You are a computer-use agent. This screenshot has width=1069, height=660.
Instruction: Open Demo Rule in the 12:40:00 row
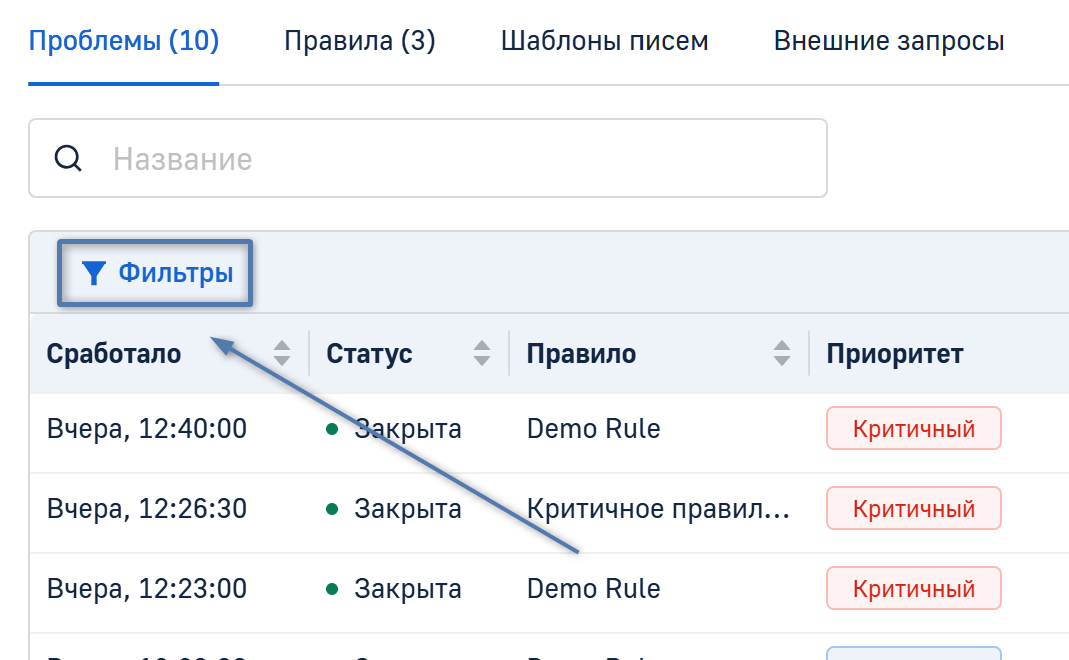coord(593,429)
